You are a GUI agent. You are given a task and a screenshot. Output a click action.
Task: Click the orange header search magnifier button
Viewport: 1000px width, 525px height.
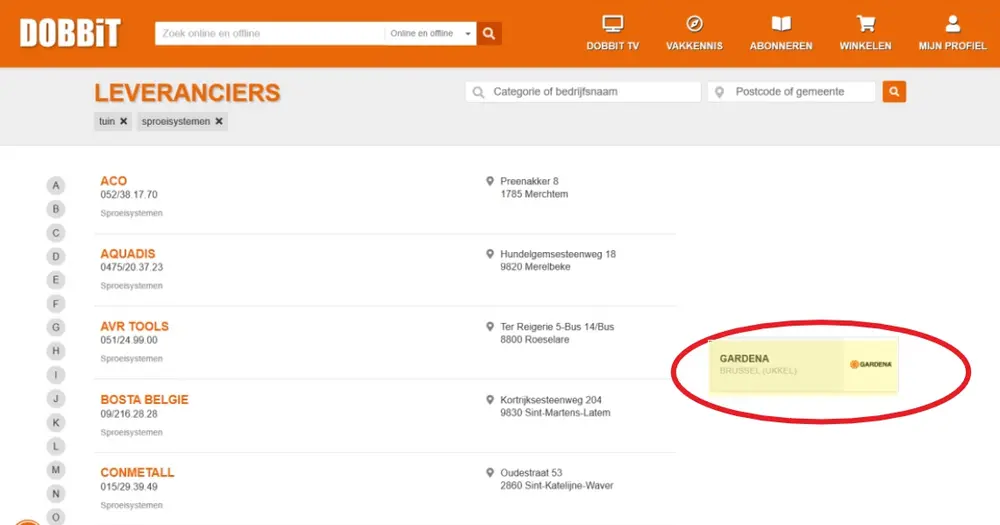tap(489, 33)
